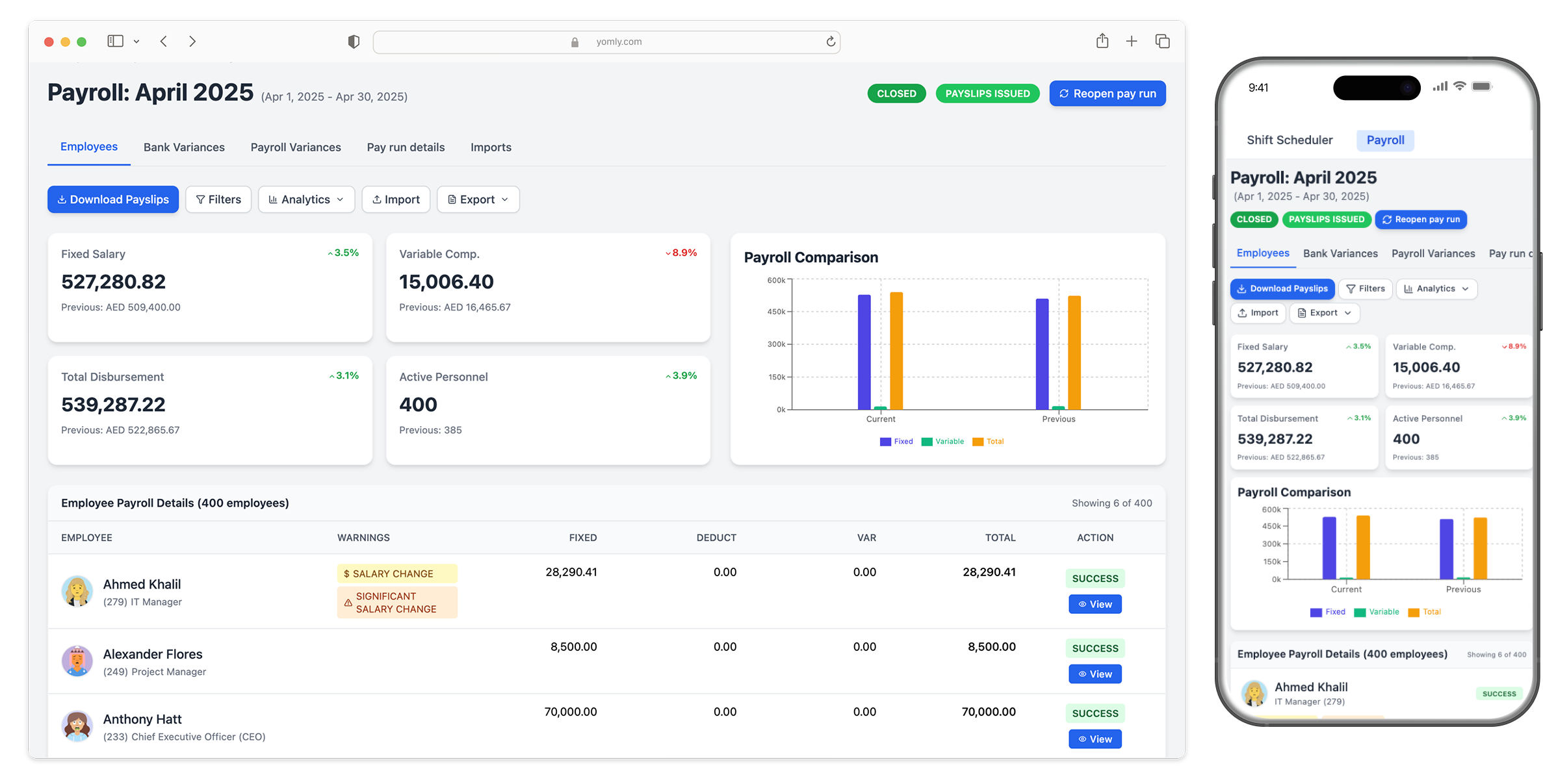The image size is (1543, 784).
Task: Open the Export dropdown on the phone
Action: (1324, 312)
